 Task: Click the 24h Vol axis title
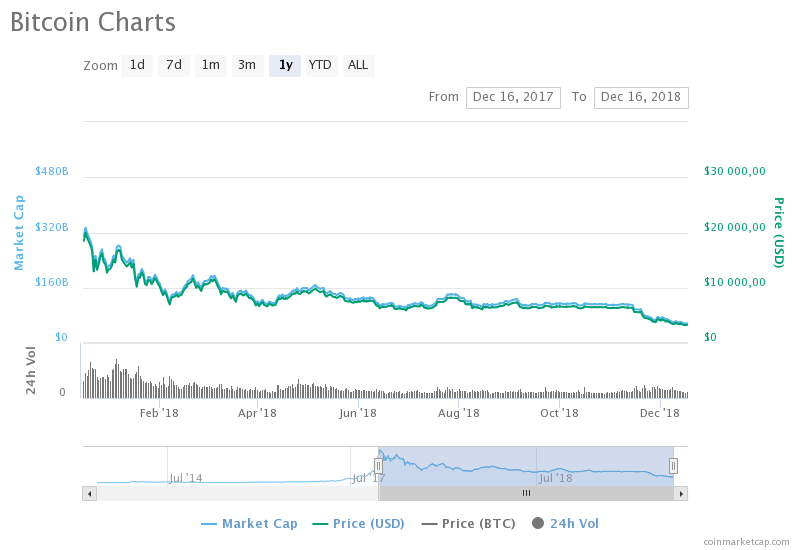pyautogui.click(x=31, y=370)
